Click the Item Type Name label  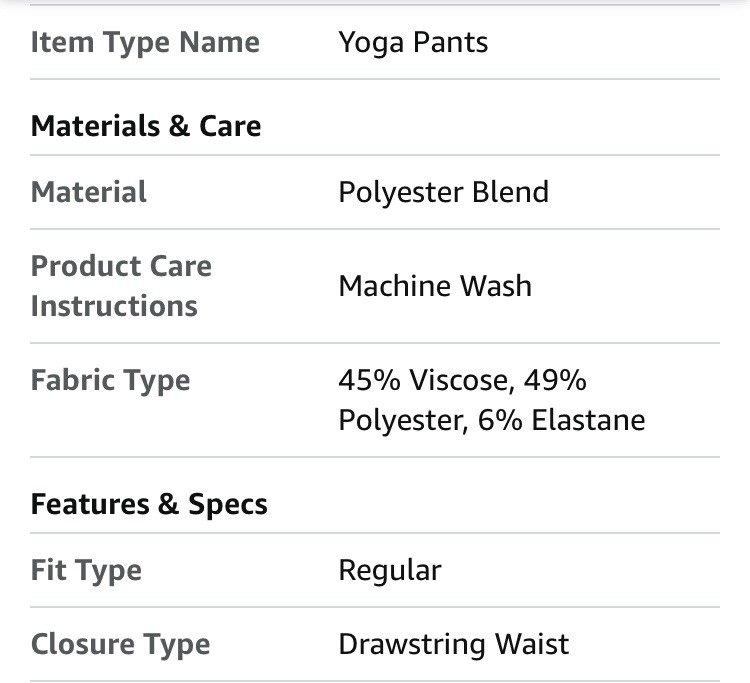point(145,43)
